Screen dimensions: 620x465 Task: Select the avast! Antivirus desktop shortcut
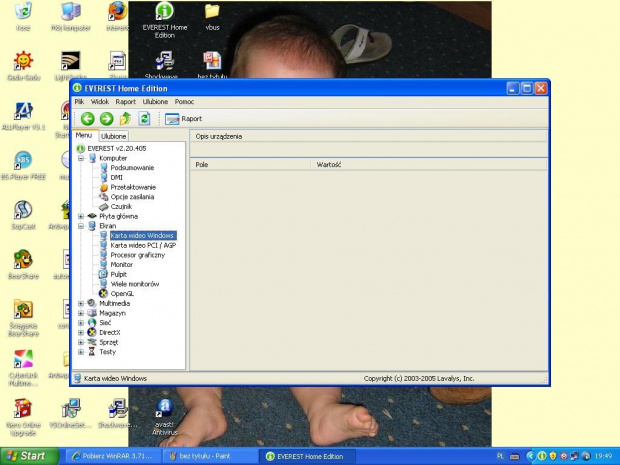pyautogui.click(x=164, y=418)
